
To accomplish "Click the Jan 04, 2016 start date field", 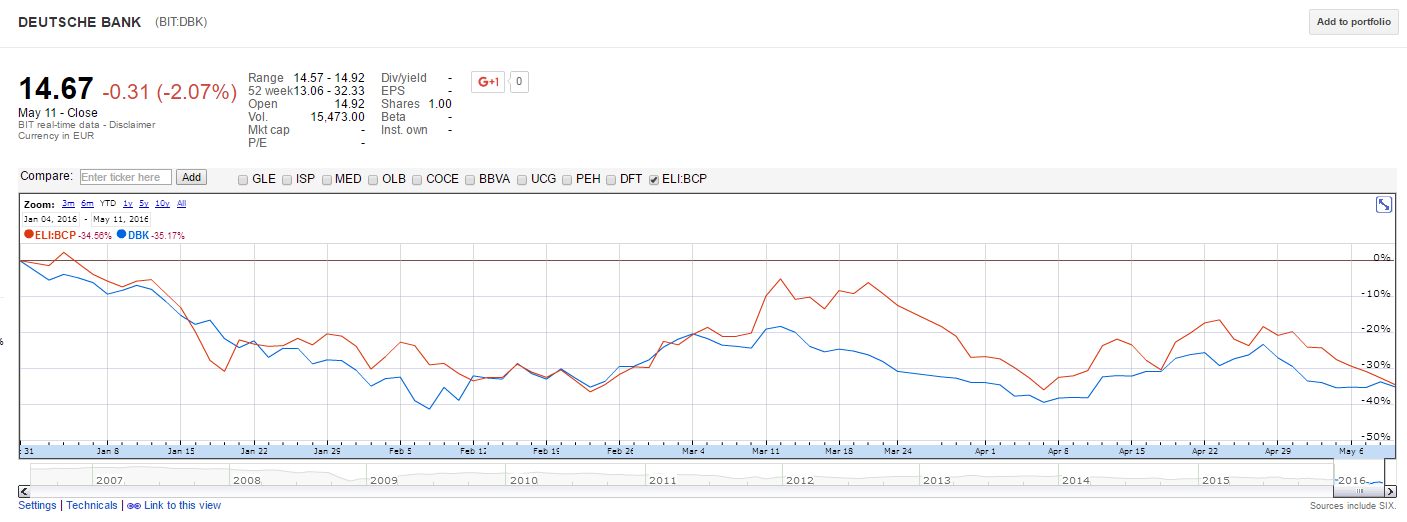I will tap(50, 218).
